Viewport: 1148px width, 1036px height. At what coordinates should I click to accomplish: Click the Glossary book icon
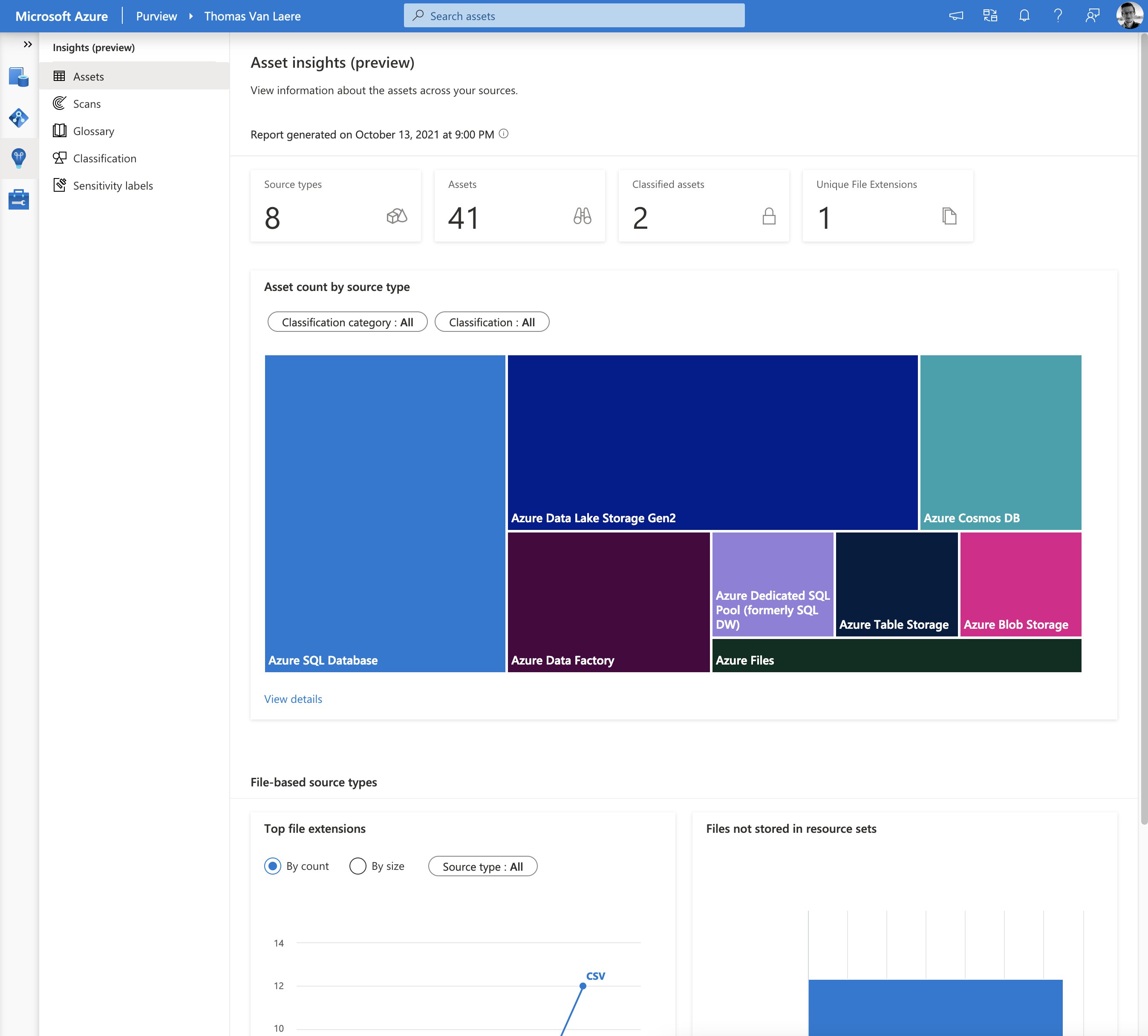[x=59, y=130]
